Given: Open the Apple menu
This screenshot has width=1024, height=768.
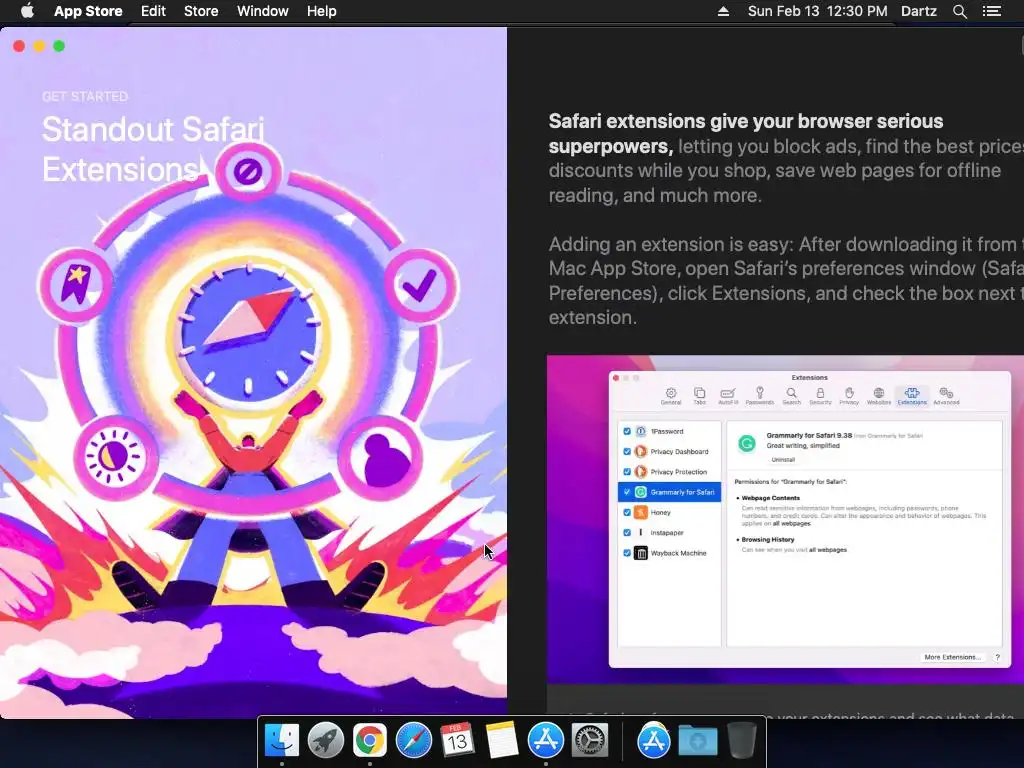Looking at the screenshot, I should tap(27, 11).
